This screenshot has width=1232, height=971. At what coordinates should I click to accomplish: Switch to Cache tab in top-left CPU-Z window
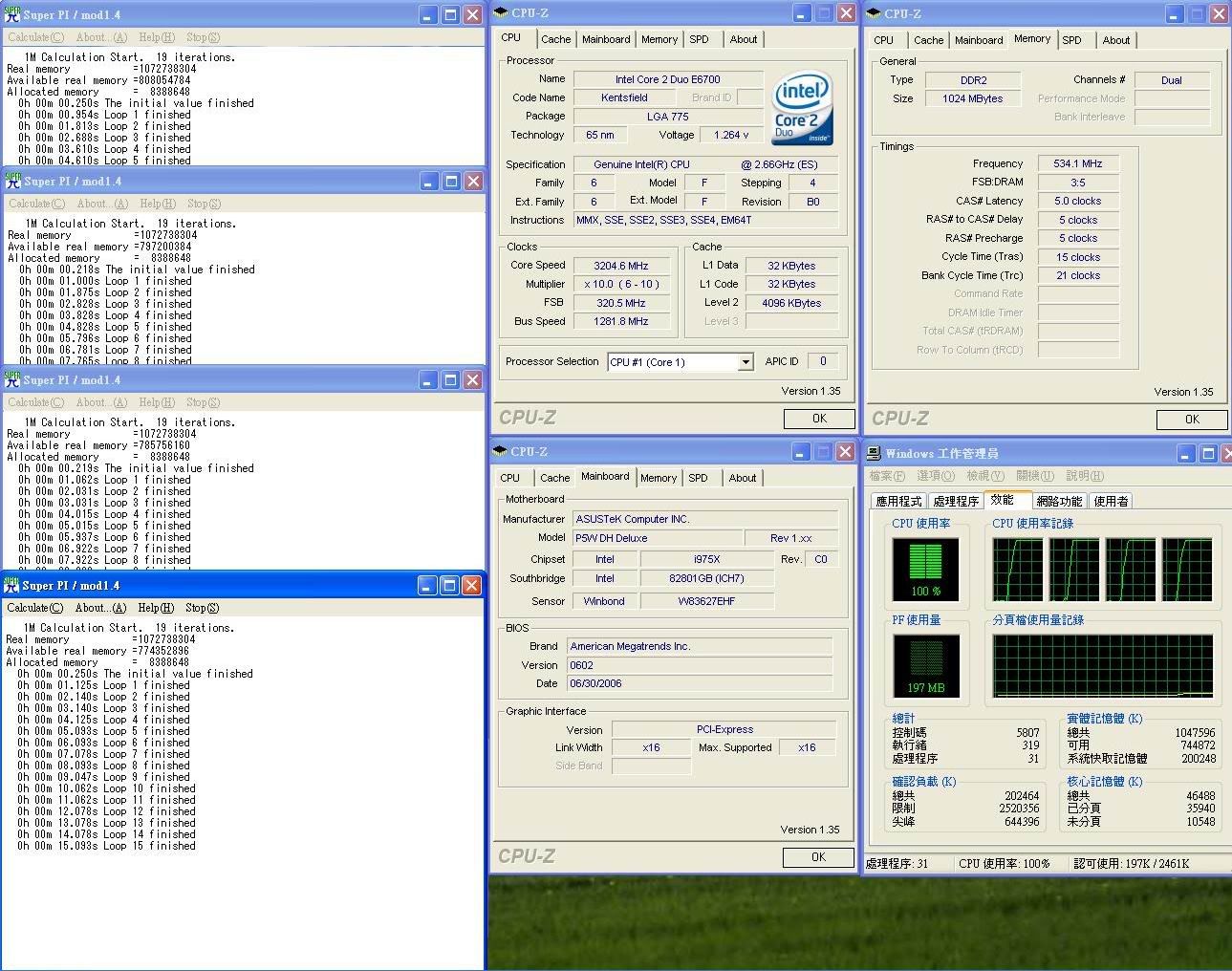555,39
